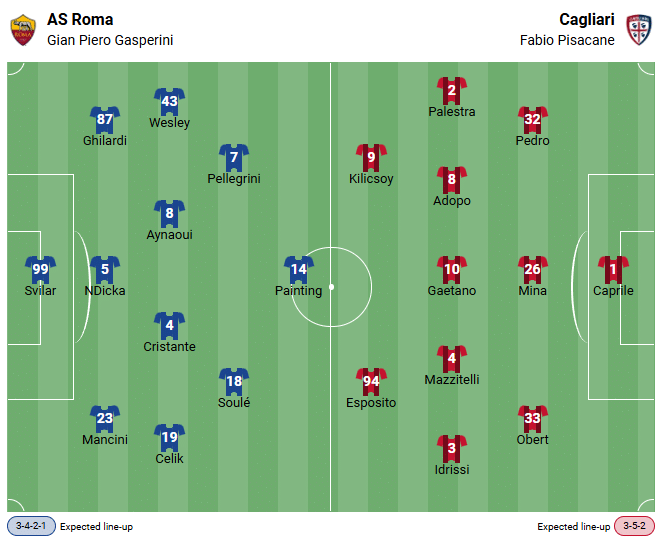Click Mina's number 26 shirt icon
Viewport: 659px width, 539px height.
coord(532,269)
